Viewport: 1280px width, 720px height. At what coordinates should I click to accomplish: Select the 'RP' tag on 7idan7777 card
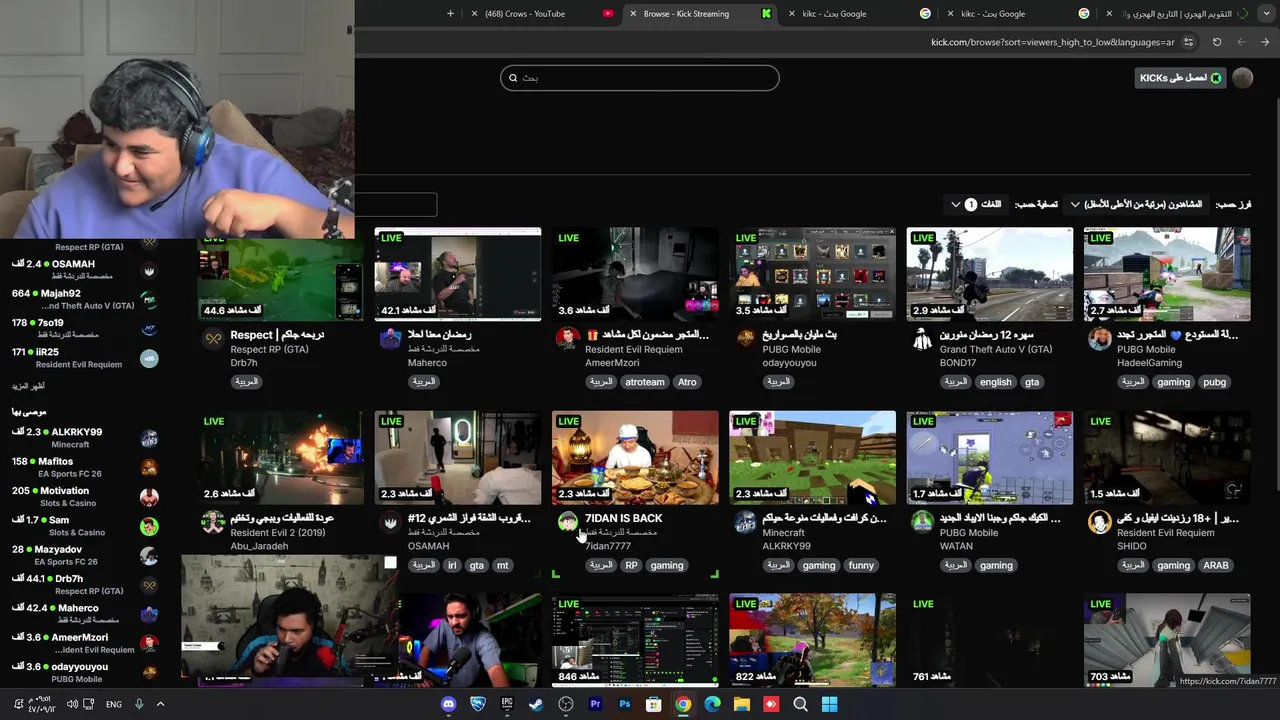point(631,565)
